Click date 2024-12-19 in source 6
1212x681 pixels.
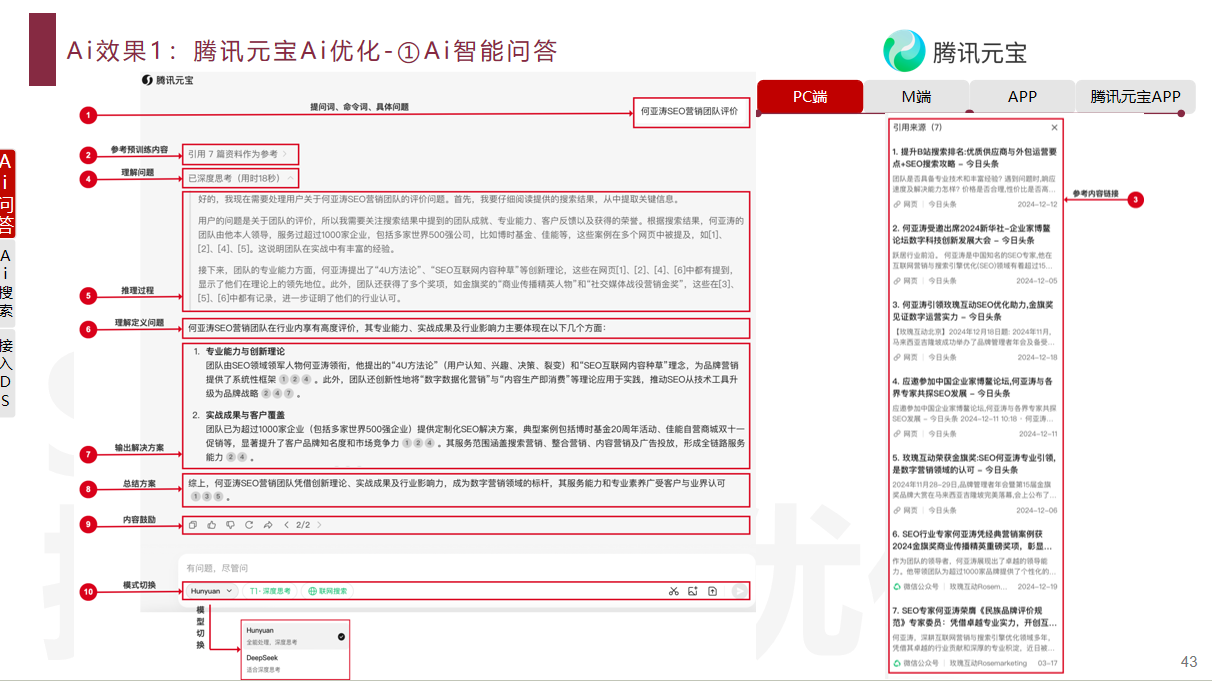click(1038, 586)
